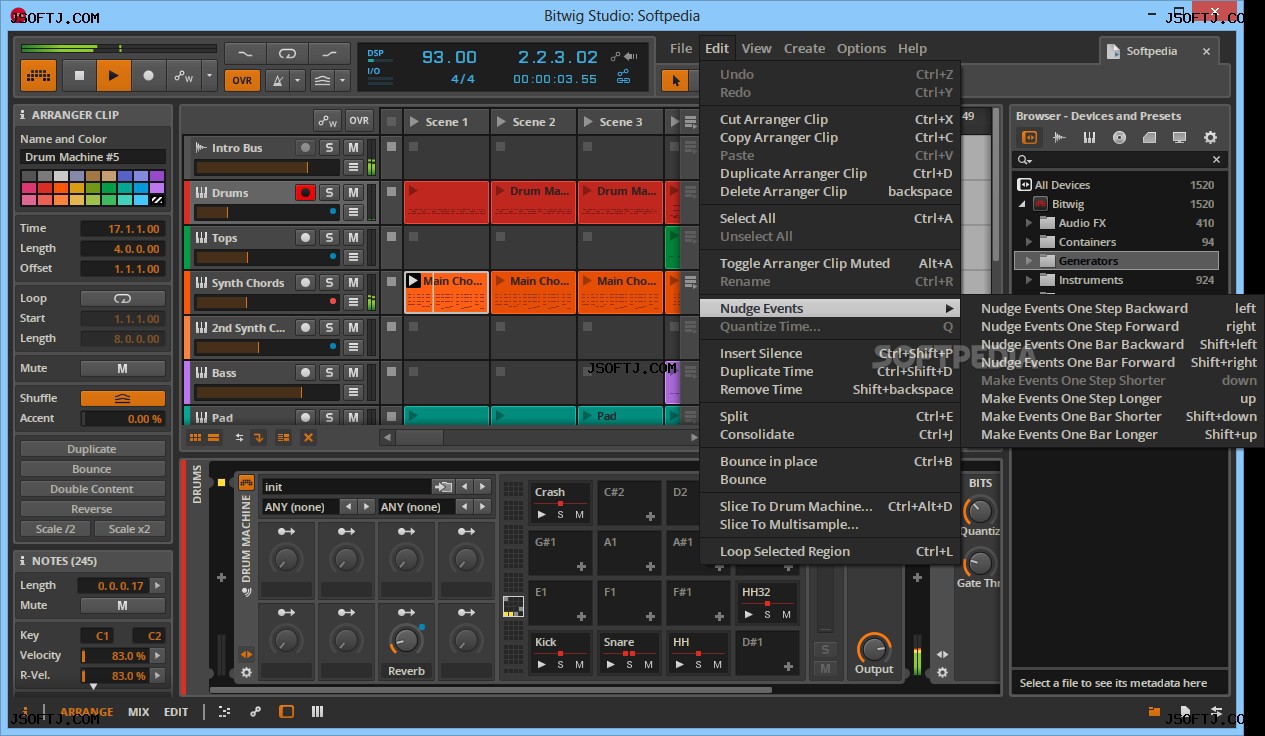1265x736 pixels.
Task: Switch to EDIT view
Action: (x=176, y=712)
